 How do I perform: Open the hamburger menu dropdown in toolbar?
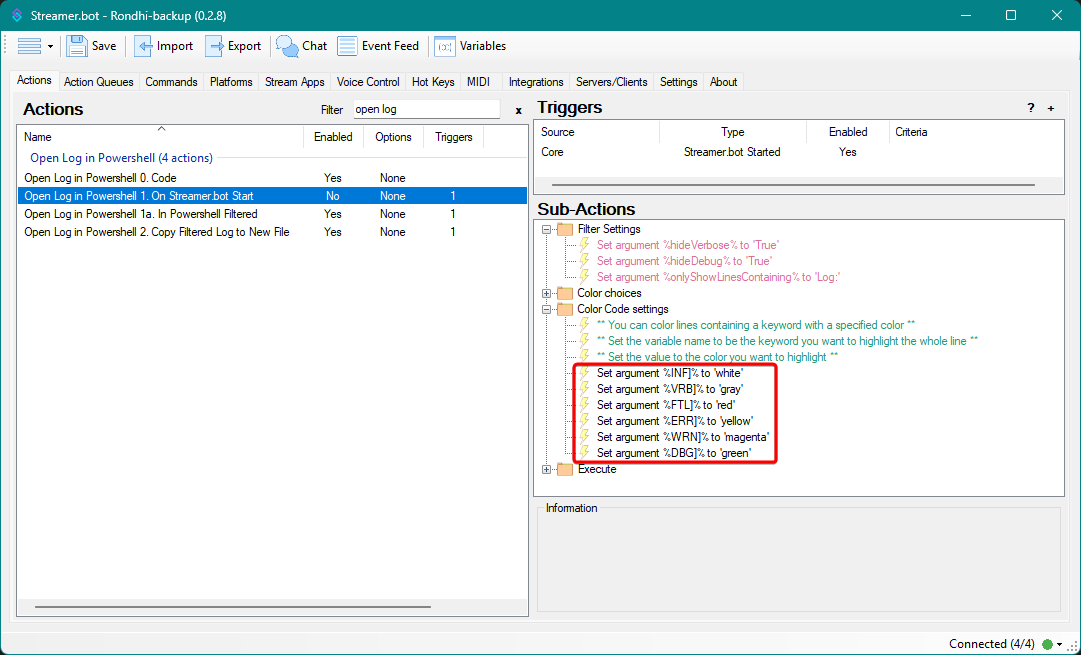pyautogui.click(x=36, y=46)
